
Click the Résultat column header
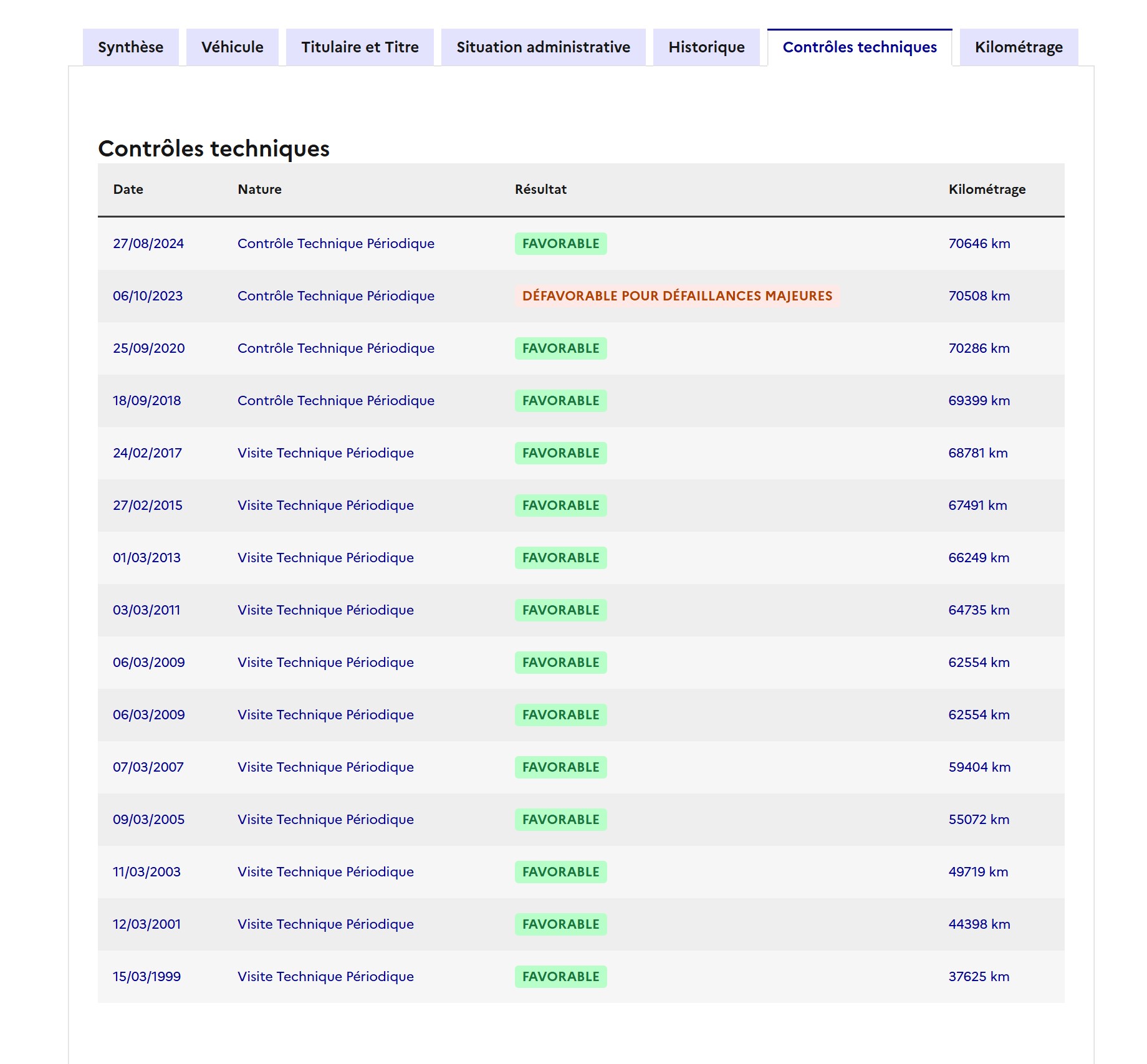pos(540,189)
